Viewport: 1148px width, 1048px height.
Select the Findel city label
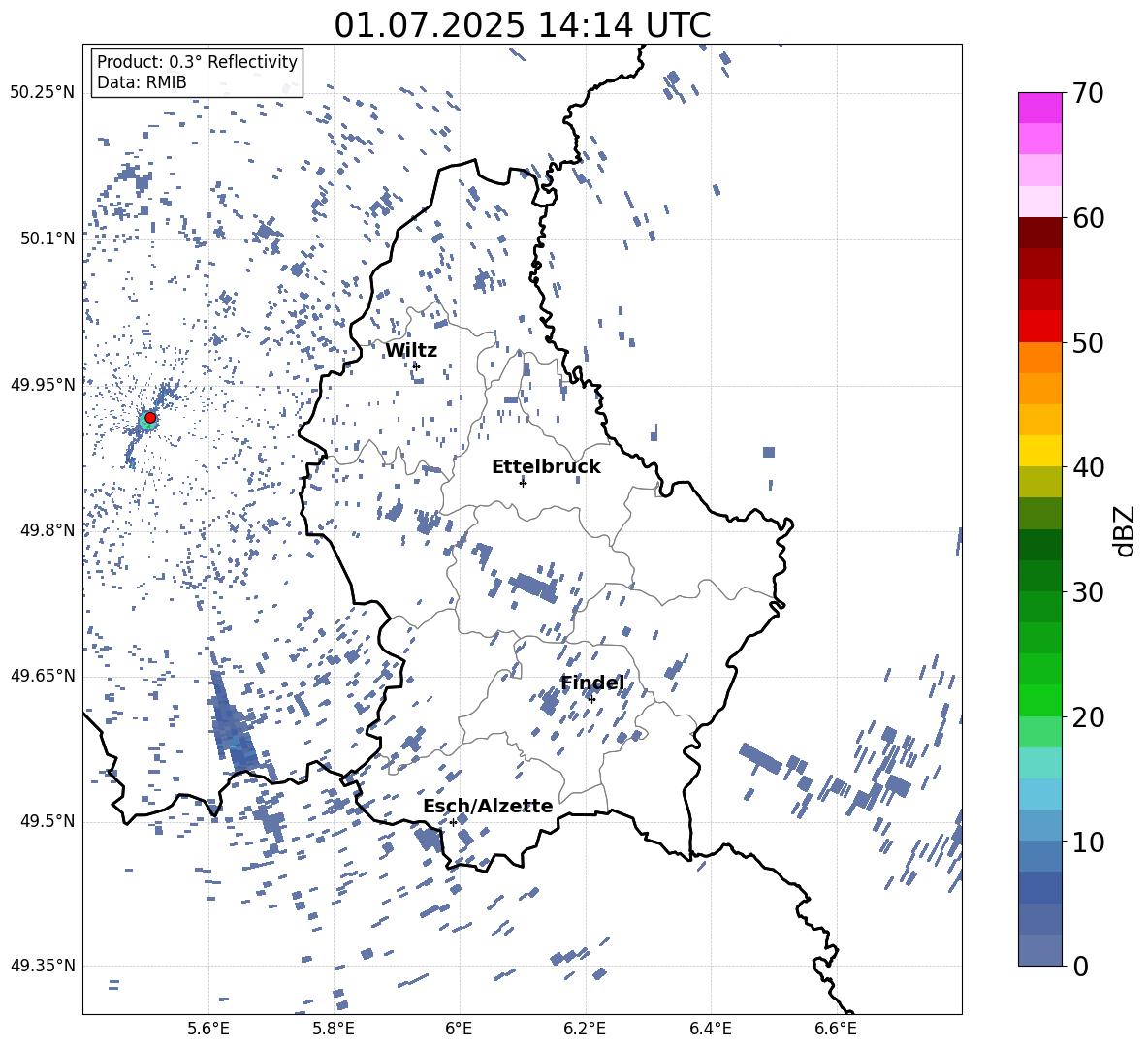592,683
